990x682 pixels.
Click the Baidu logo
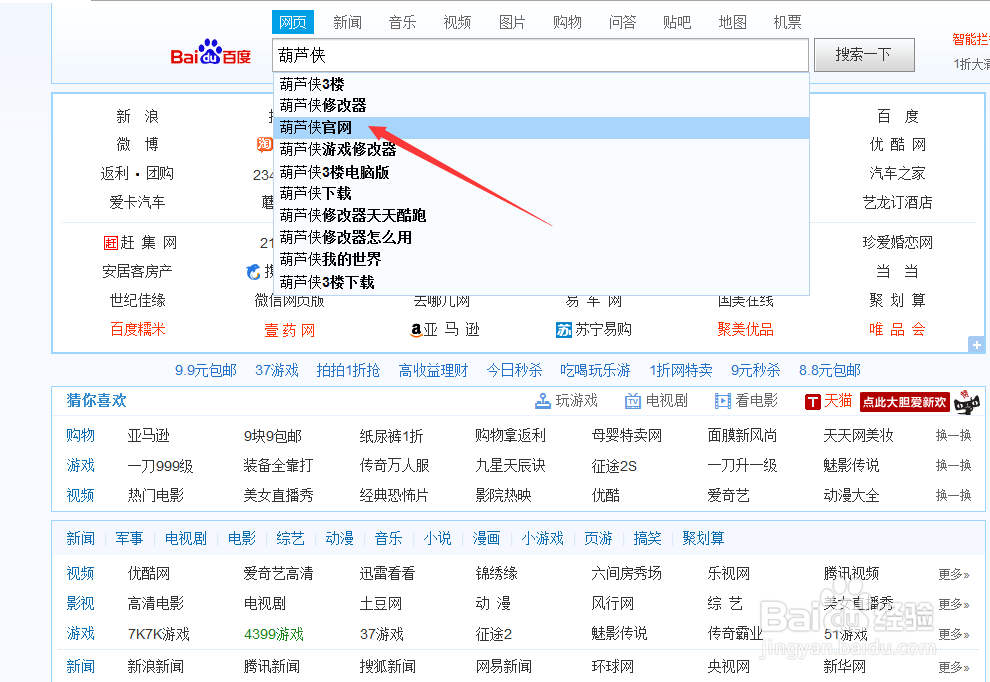tap(210, 53)
